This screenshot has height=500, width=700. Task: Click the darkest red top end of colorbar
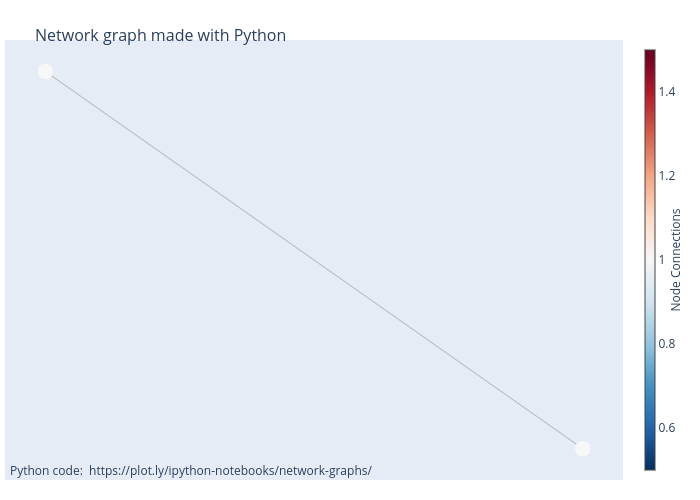[x=650, y=53]
